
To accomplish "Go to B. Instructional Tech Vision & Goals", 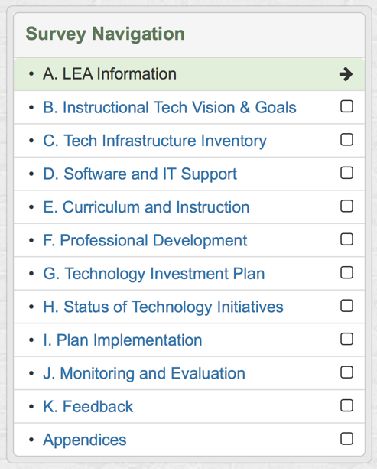I will (x=170, y=107).
